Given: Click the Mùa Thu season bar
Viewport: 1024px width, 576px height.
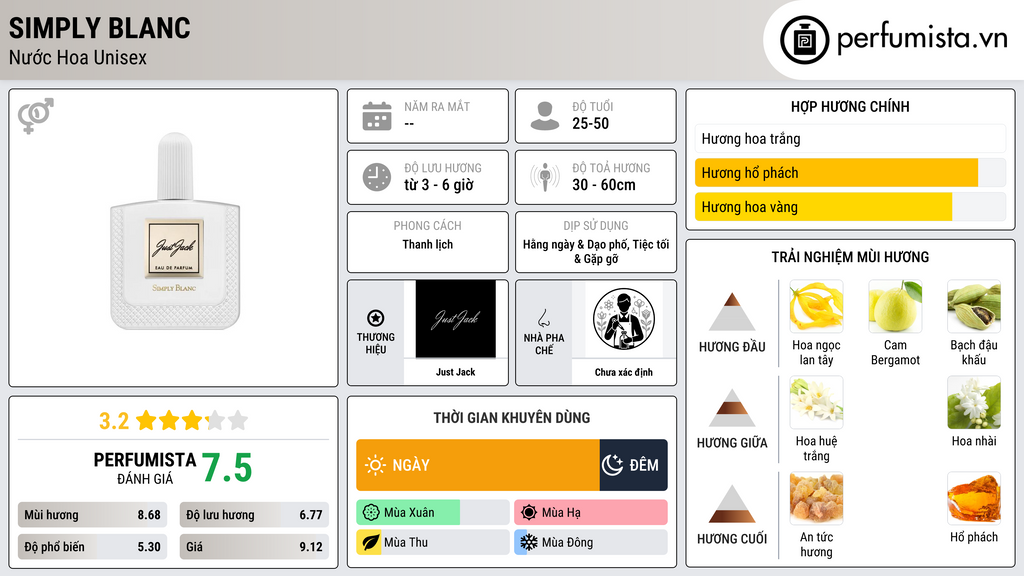Looking at the screenshot, I should click(x=433, y=542).
